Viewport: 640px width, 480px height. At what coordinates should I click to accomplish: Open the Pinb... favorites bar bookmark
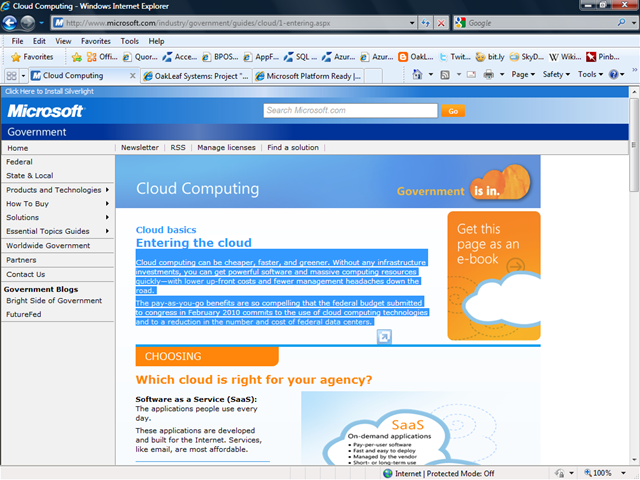click(x=603, y=57)
